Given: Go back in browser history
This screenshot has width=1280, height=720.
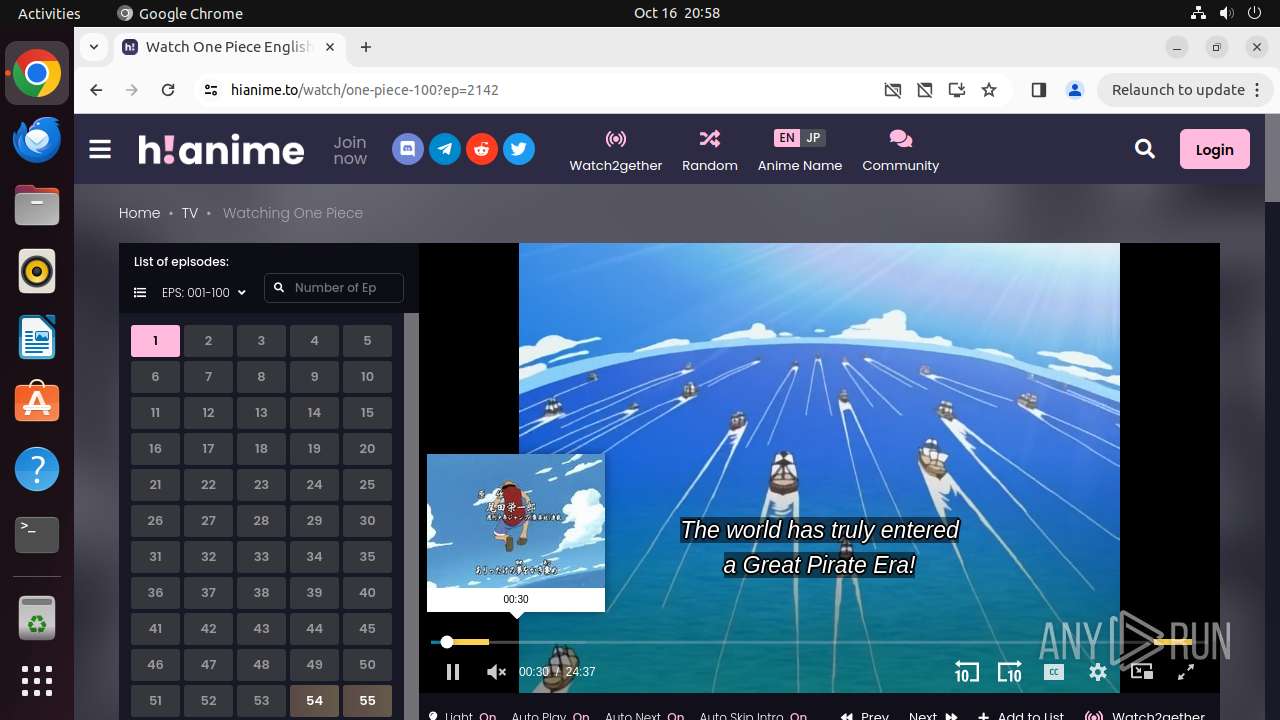Looking at the screenshot, I should (x=96, y=90).
